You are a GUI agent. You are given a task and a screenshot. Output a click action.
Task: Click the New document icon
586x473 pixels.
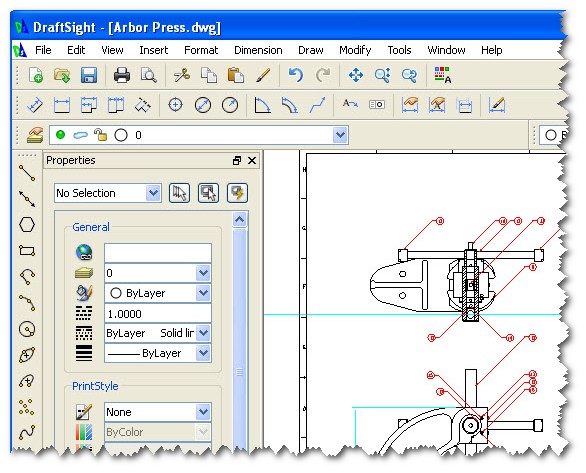pyautogui.click(x=36, y=75)
